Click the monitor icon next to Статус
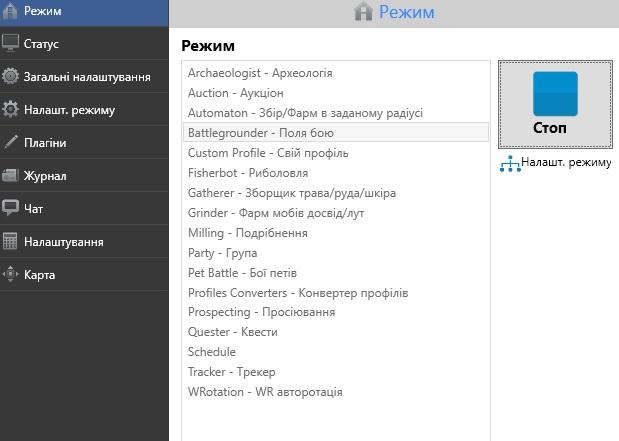 (x=11, y=44)
